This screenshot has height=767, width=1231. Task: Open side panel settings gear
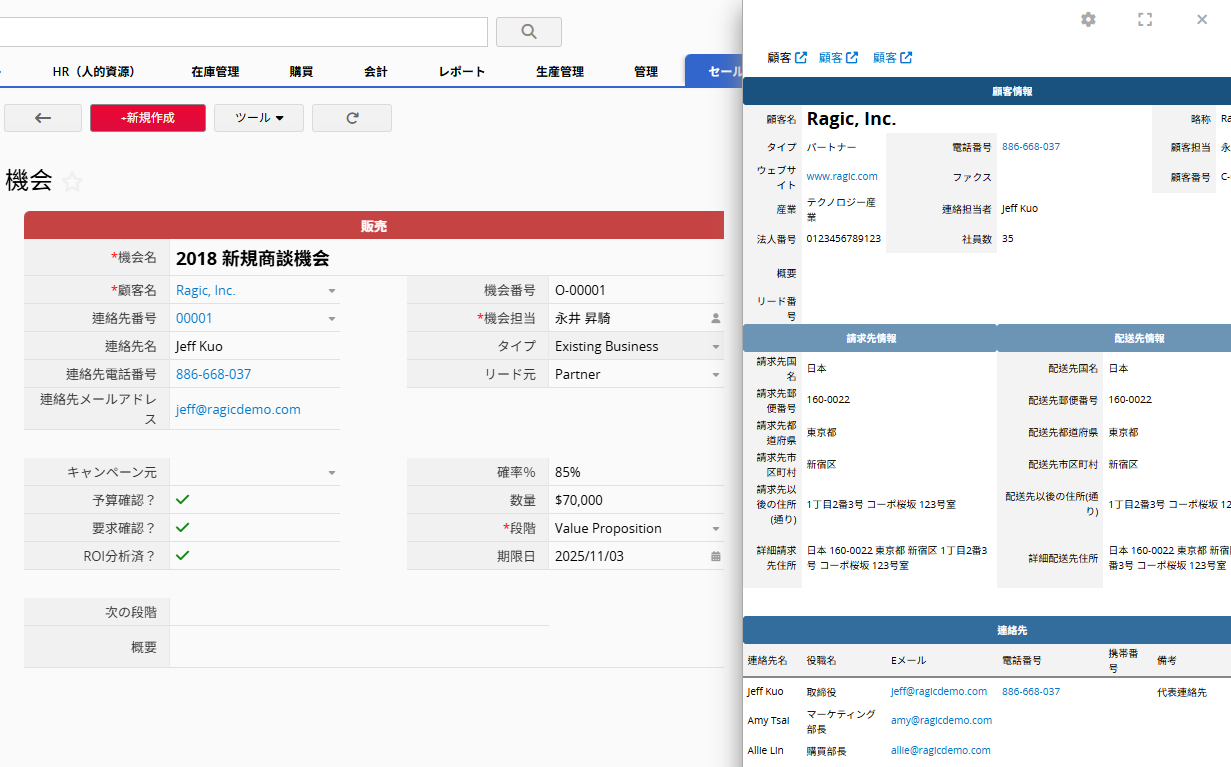tap(1088, 20)
